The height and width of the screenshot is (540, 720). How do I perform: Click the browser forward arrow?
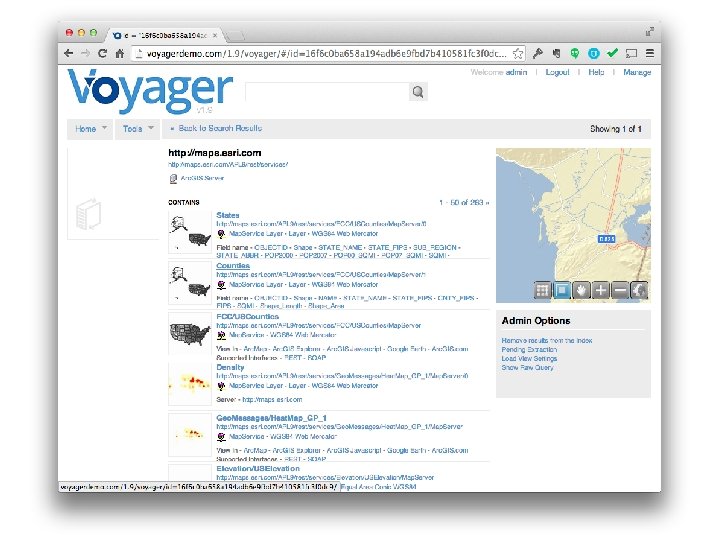(x=85, y=53)
